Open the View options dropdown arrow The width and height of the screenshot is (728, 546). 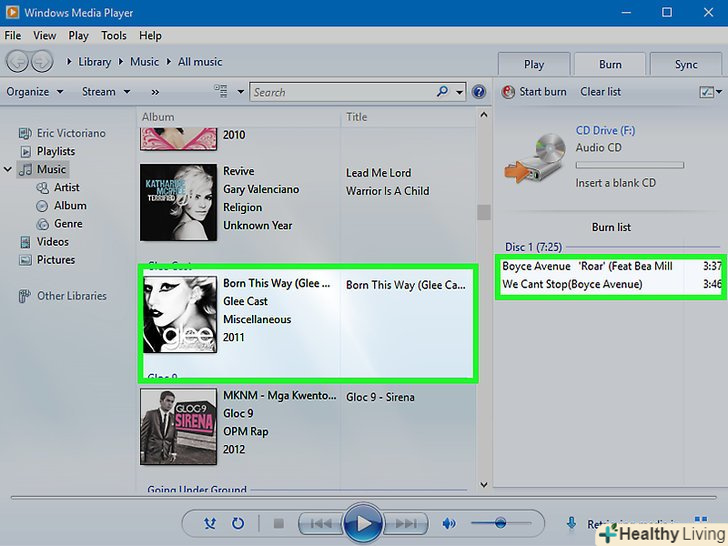(240, 91)
